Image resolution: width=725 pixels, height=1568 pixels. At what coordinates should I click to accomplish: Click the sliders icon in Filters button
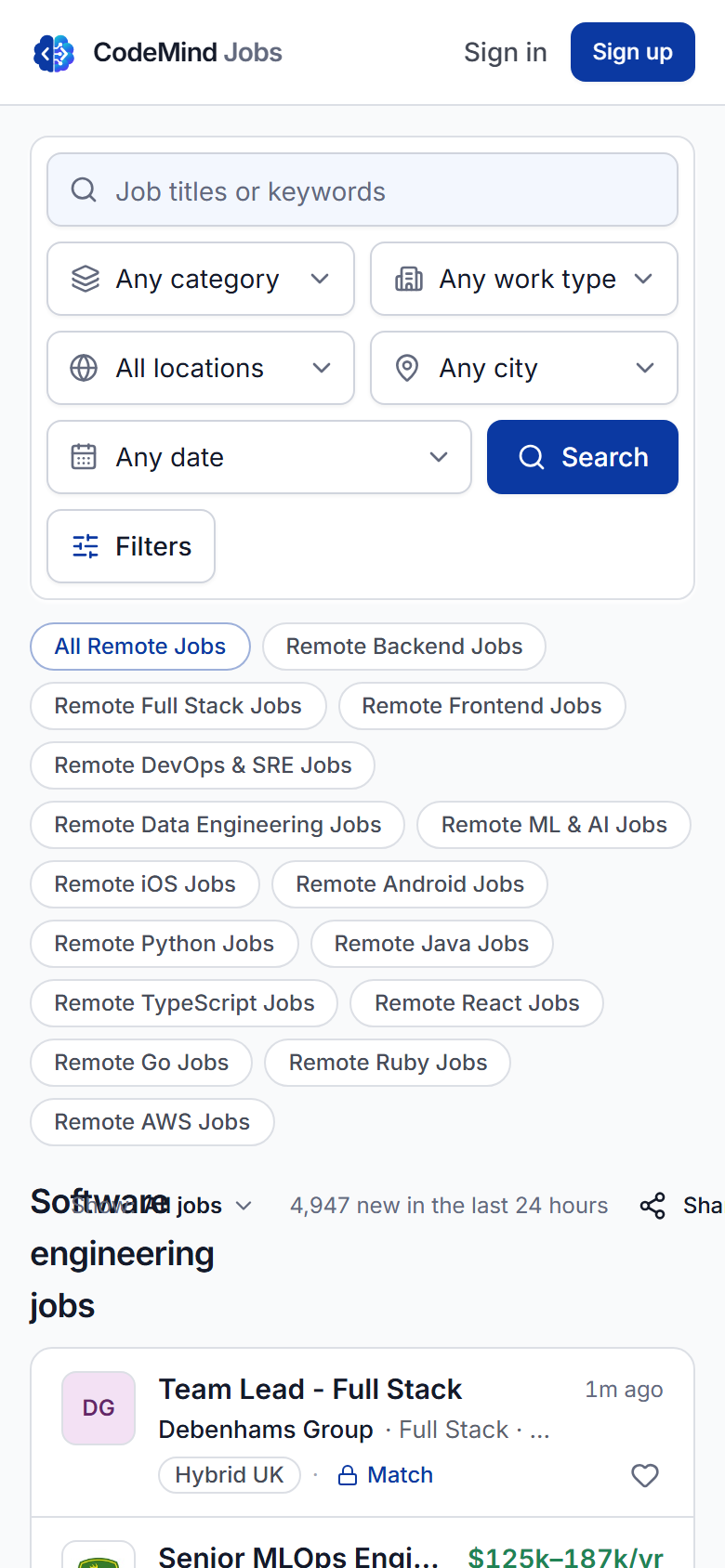(x=86, y=546)
